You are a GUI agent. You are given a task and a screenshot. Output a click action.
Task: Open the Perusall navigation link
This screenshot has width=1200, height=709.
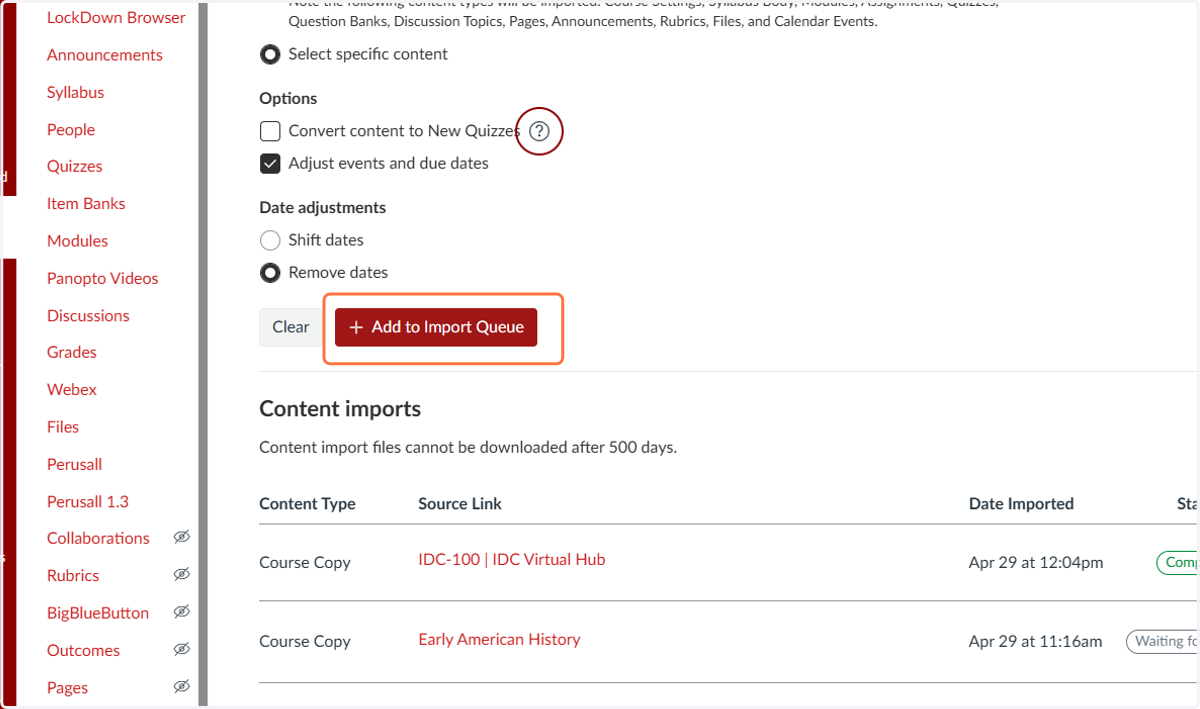tap(75, 464)
